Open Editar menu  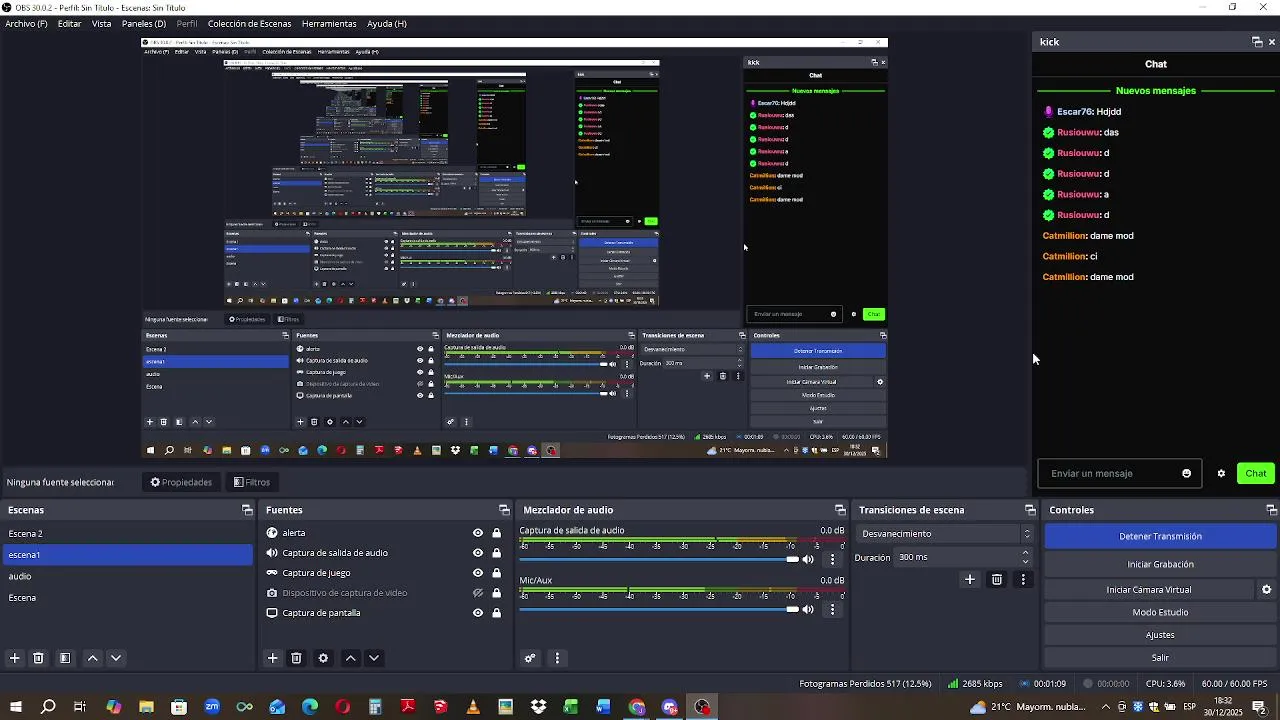click(x=69, y=23)
